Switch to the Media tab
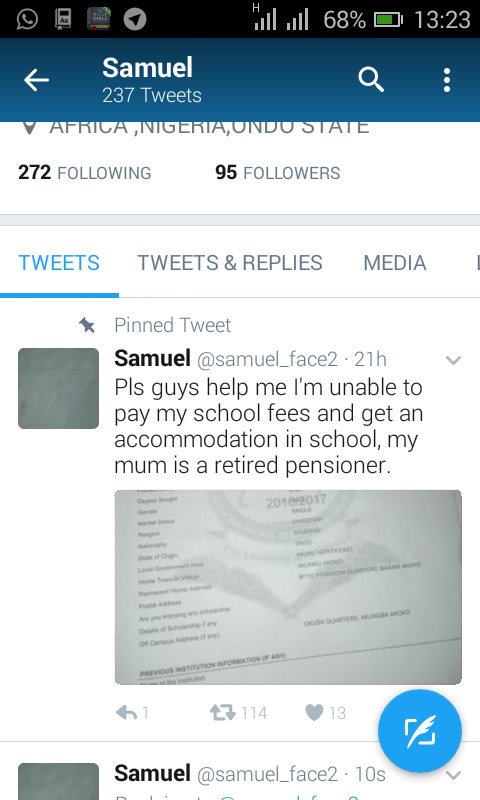 [x=394, y=263]
